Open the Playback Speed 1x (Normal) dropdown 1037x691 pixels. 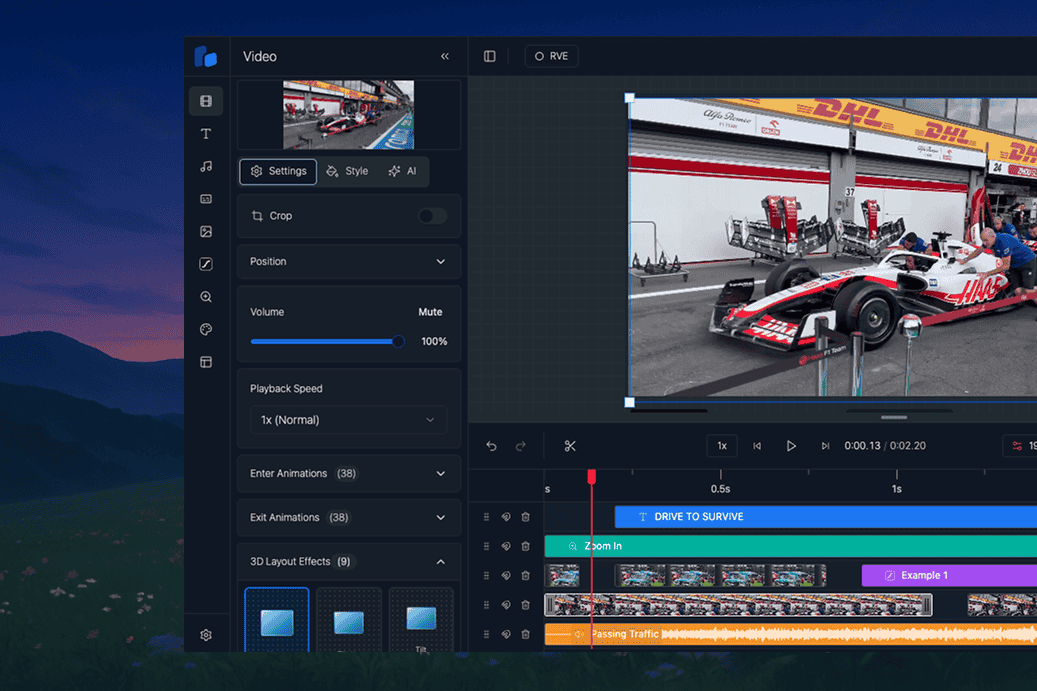(x=349, y=420)
